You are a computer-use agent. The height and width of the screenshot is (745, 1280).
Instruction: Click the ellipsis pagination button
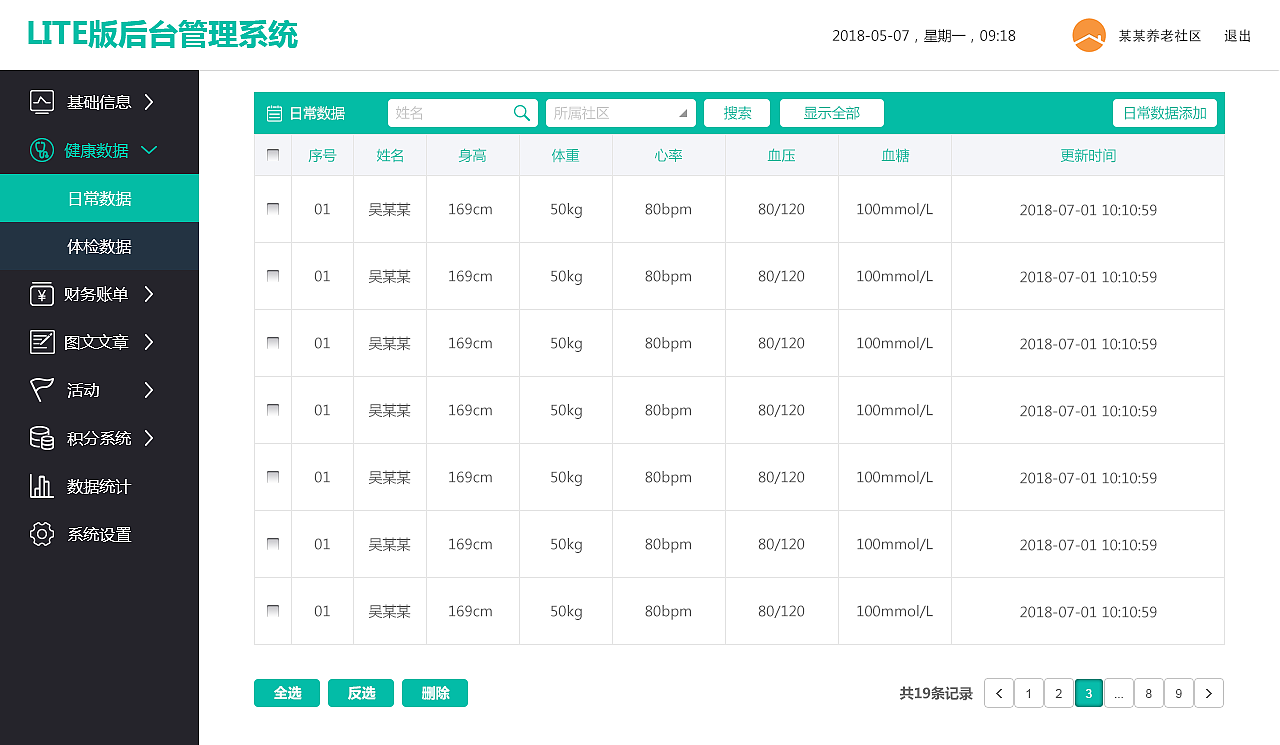[x=1119, y=693]
